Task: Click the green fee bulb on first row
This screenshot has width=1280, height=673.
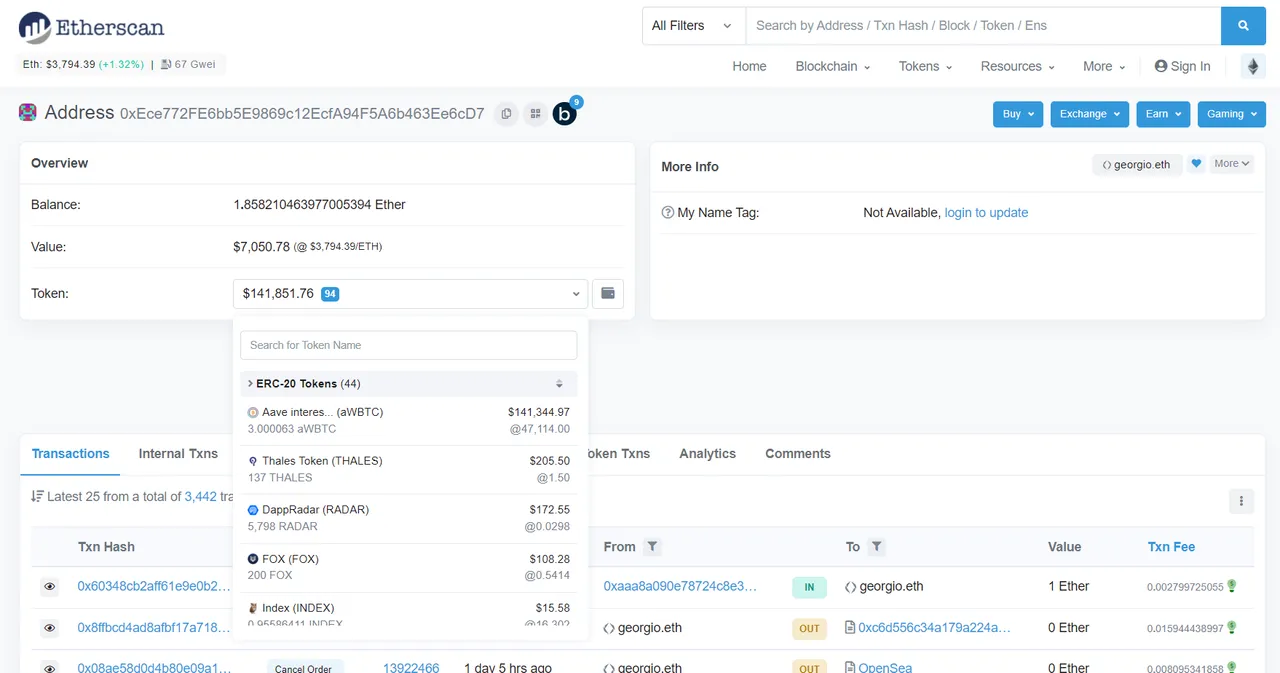Action: pos(1232,586)
